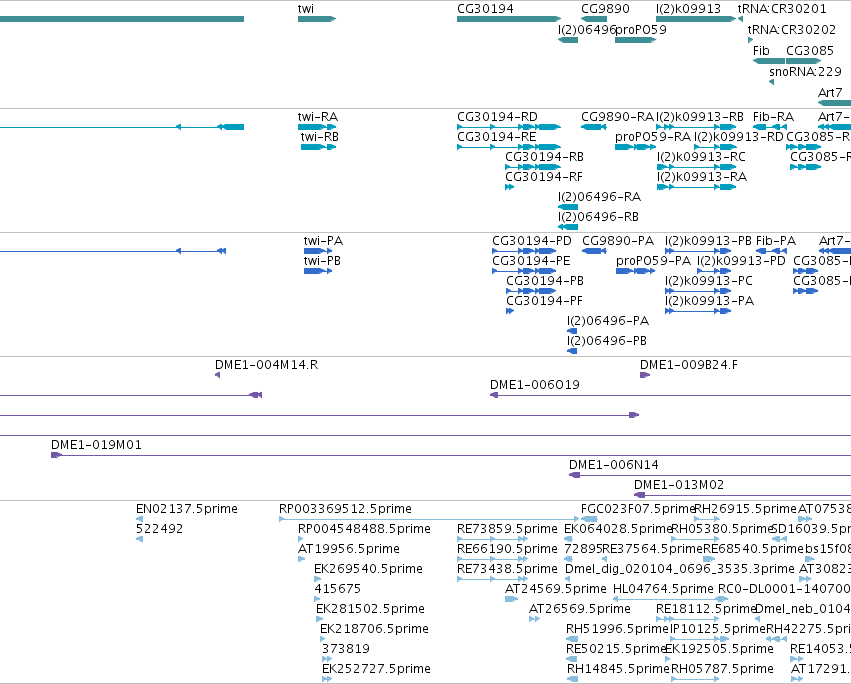
Task: Select the l(2)k09913-RA transcript label
Action: [x=702, y=177]
